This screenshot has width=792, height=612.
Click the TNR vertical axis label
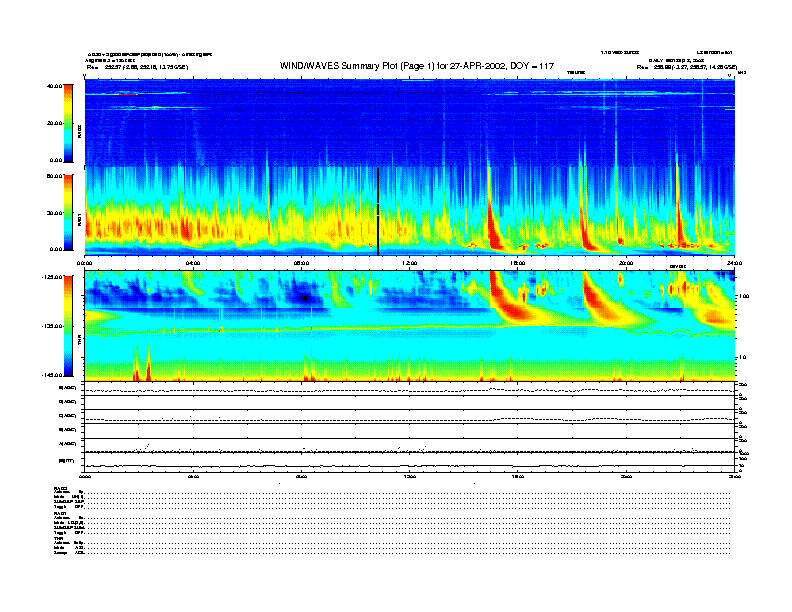(79, 342)
